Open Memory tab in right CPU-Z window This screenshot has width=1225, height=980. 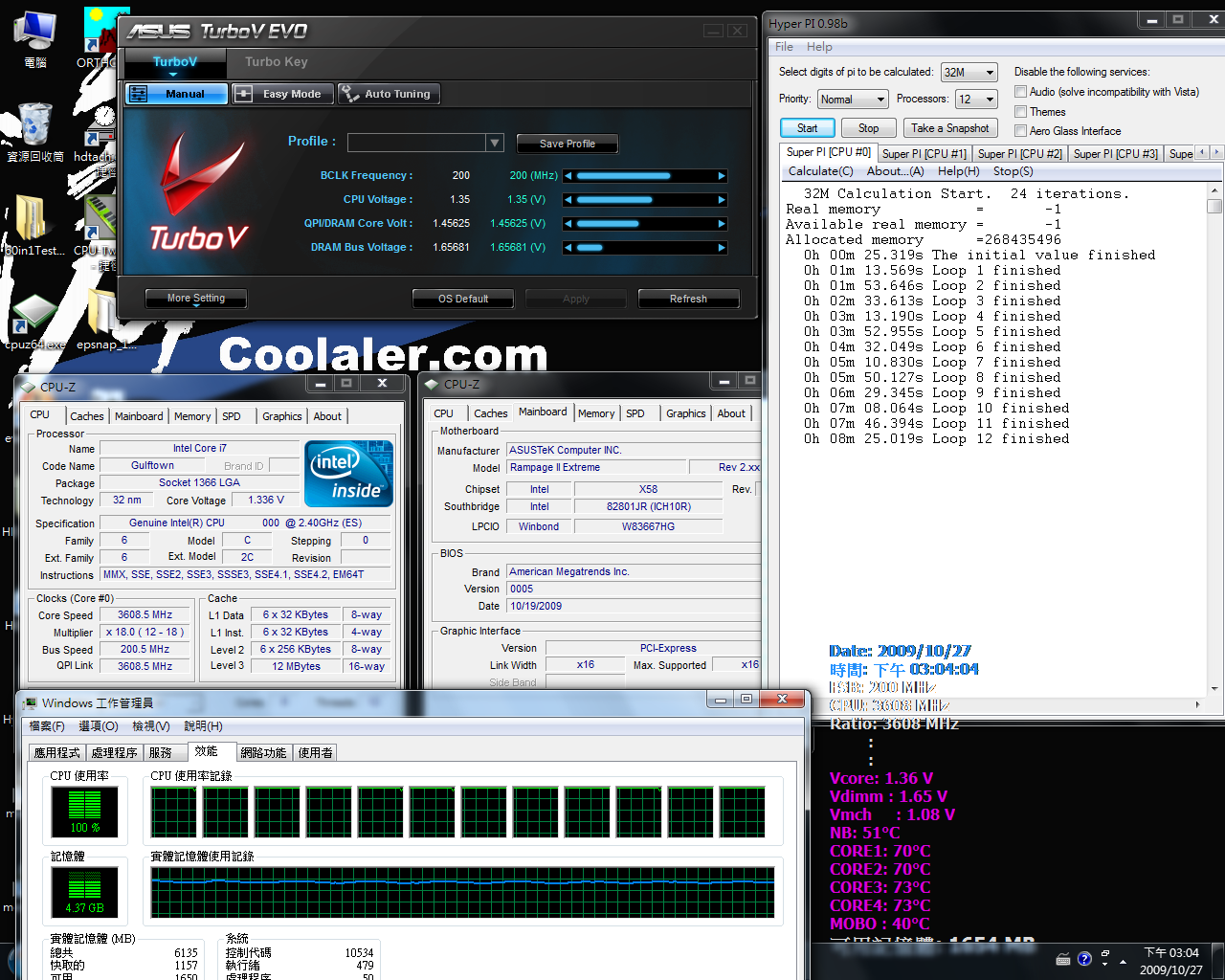pyautogui.click(x=596, y=413)
